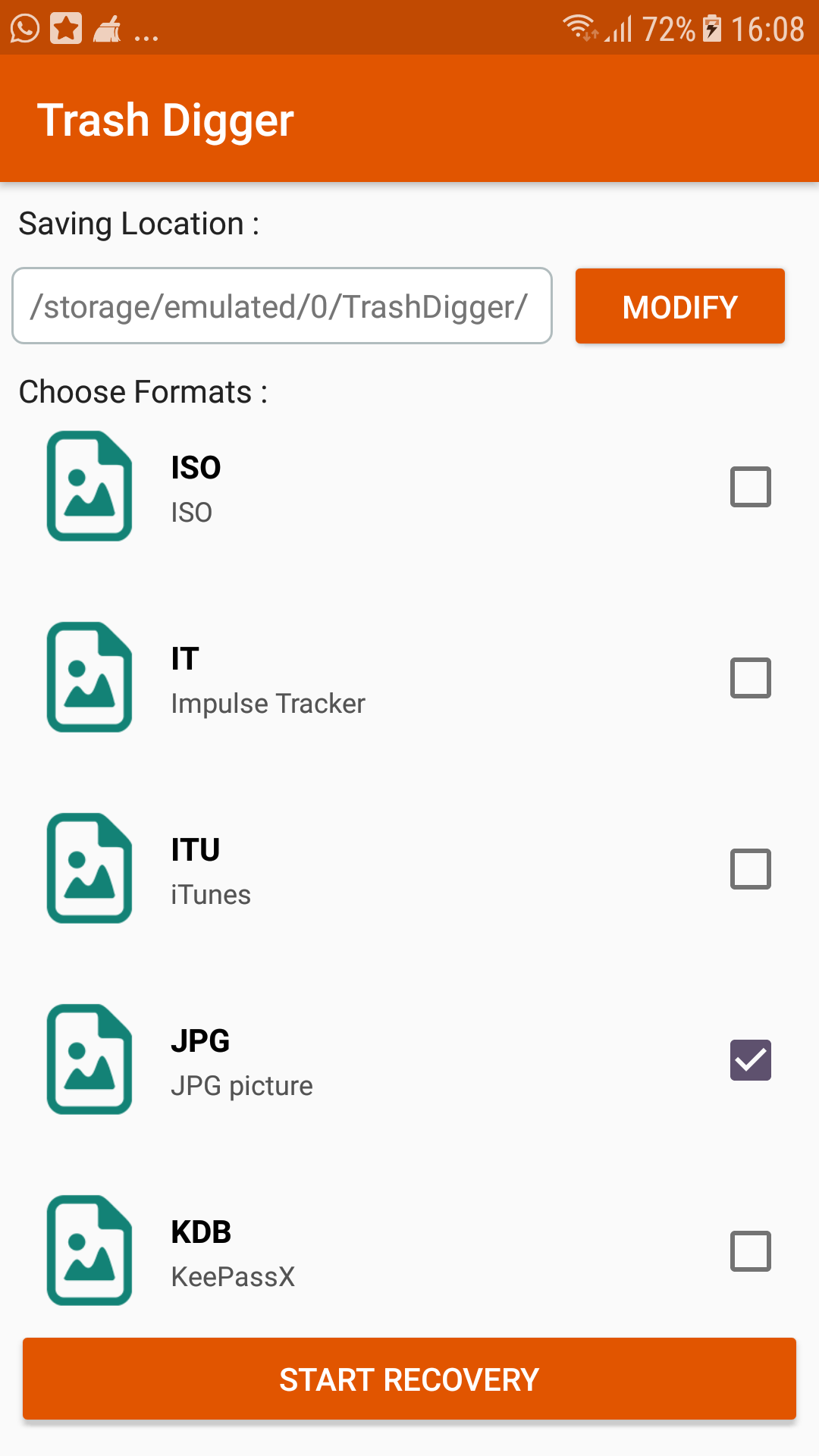Viewport: 819px width, 1456px height.
Task: Tap the ISO format file icon
Action: coord(89,486)
